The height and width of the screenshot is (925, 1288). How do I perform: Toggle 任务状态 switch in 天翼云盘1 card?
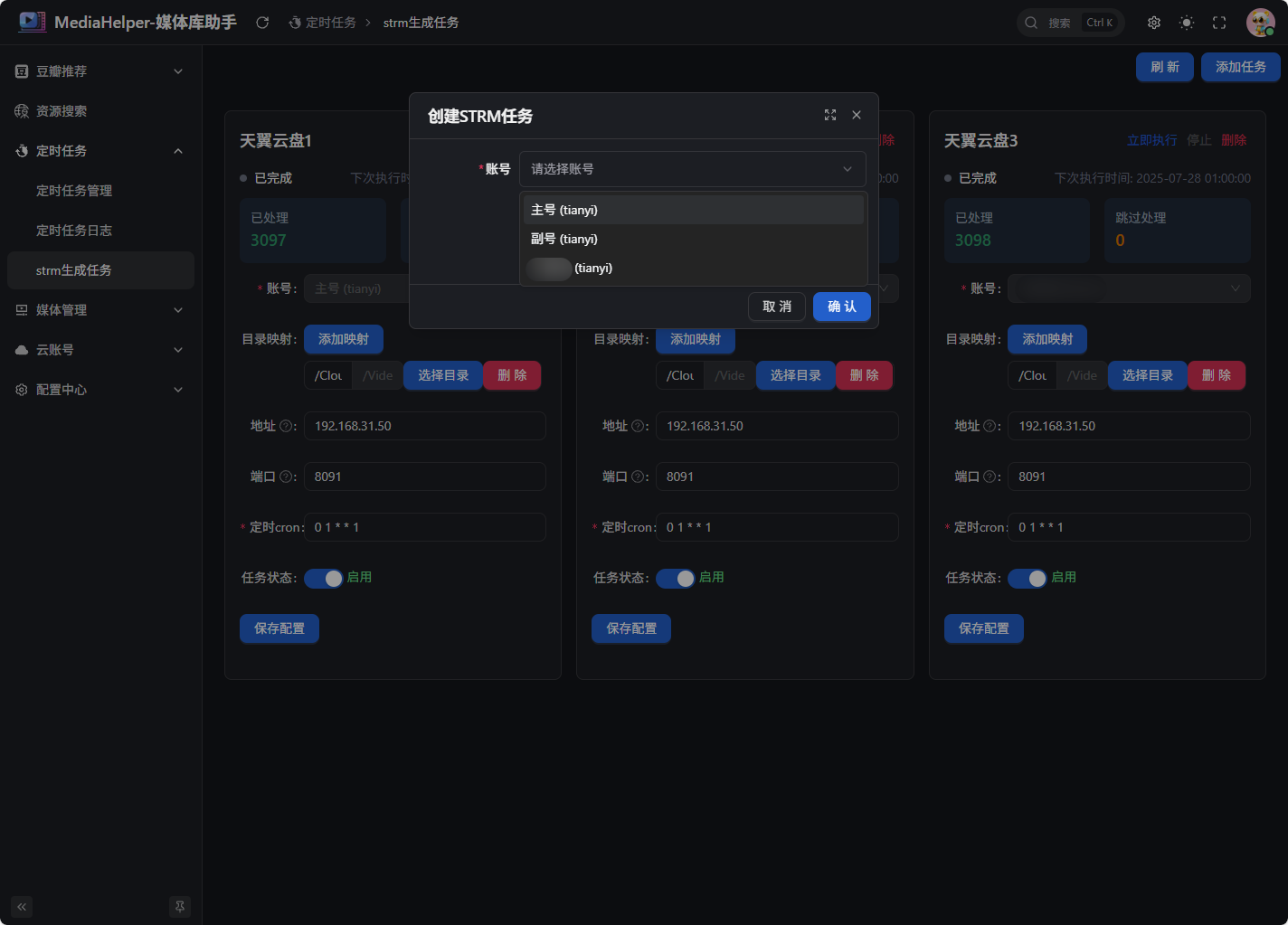point(324,578)
